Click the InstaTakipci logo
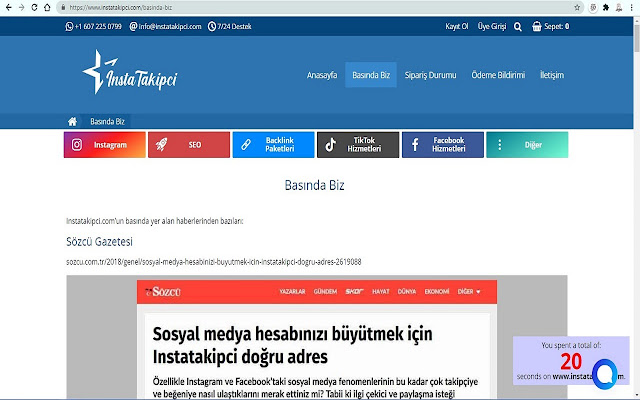640x400 pixels. [130, 73]
